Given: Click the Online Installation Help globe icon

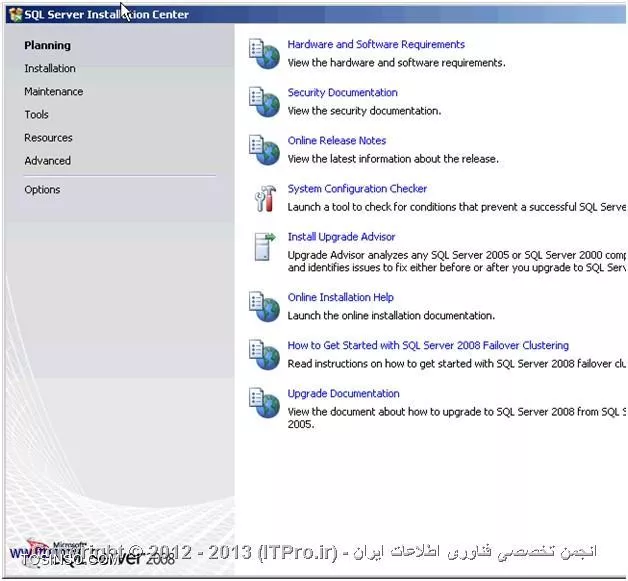Looking at the screenshot, I should 264,306.
